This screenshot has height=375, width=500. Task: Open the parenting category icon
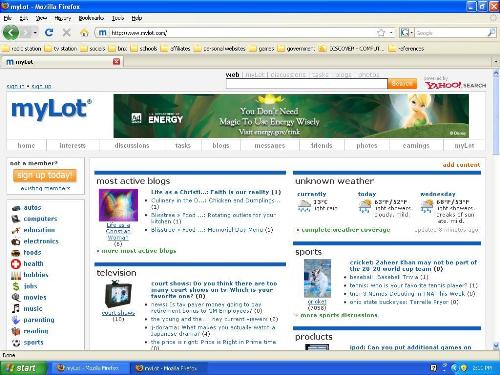[x=16, y=320]
